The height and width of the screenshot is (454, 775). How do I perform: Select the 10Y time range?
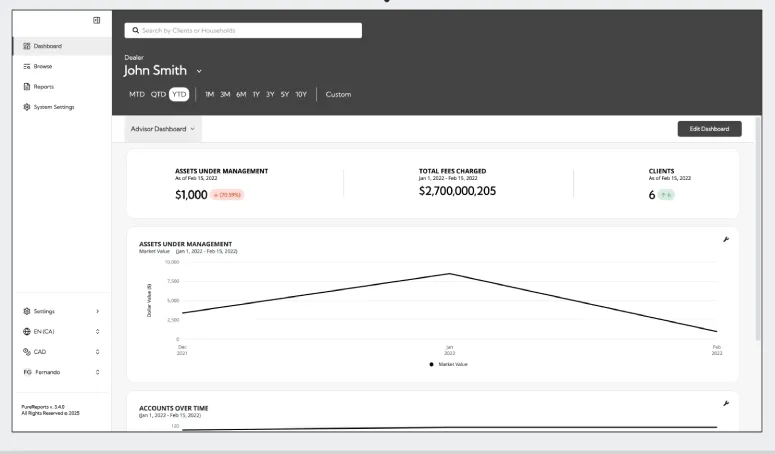click(301, 94)
